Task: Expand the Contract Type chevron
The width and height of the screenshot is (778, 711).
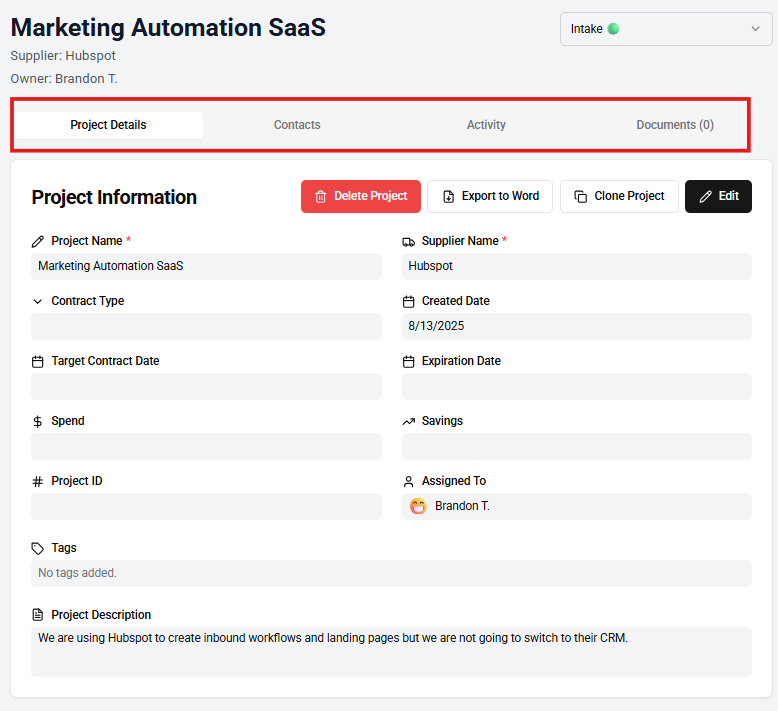Action: tap(38, 301)
